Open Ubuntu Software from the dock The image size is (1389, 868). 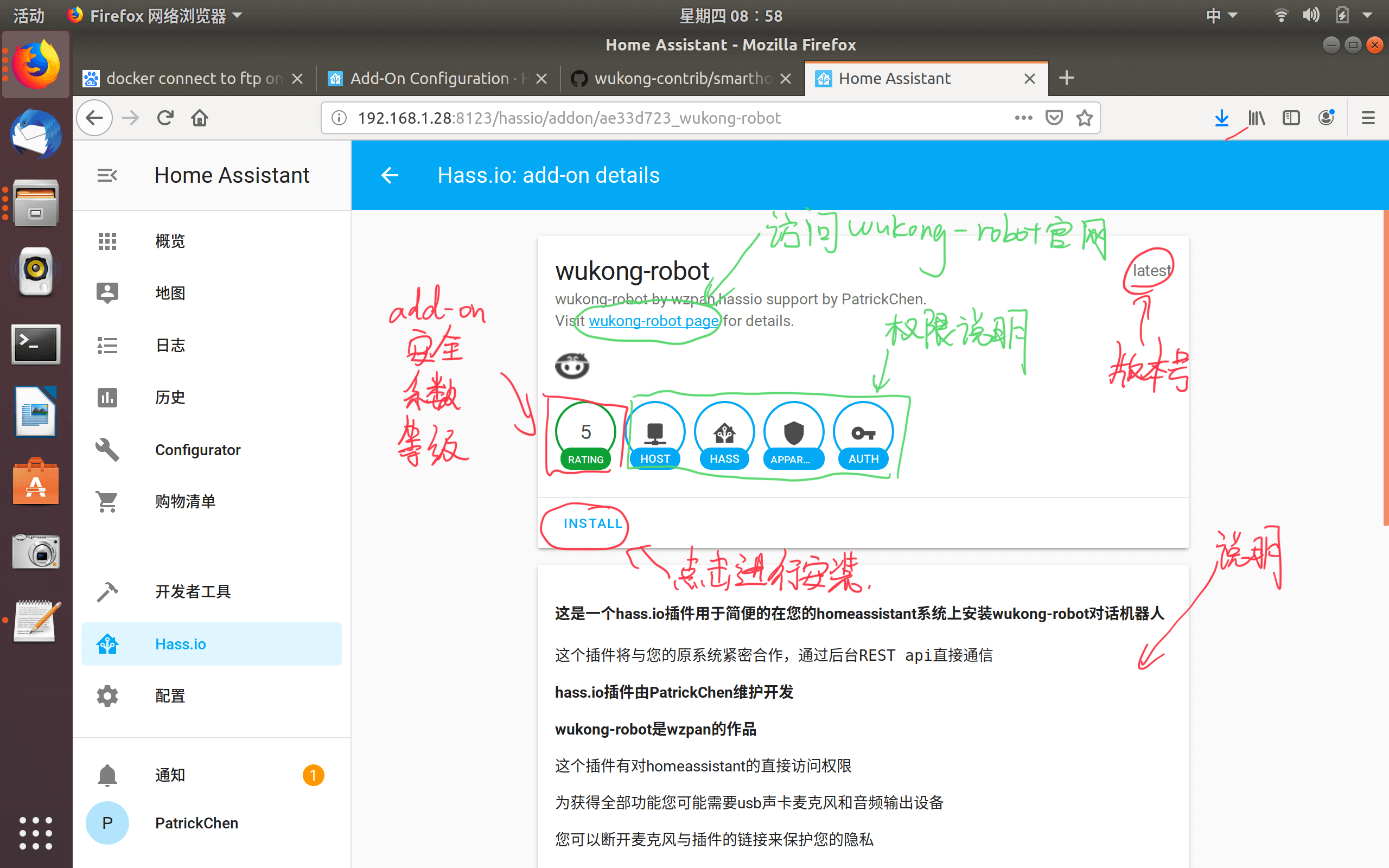coord(36,482)
